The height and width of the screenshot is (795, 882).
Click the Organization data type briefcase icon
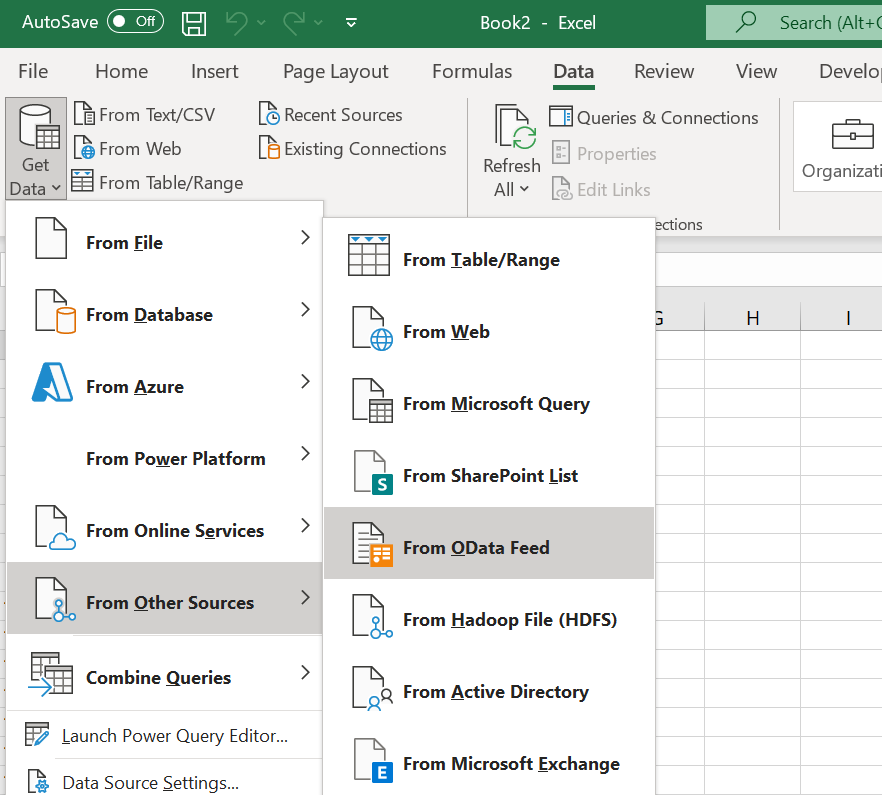[852, 134]
